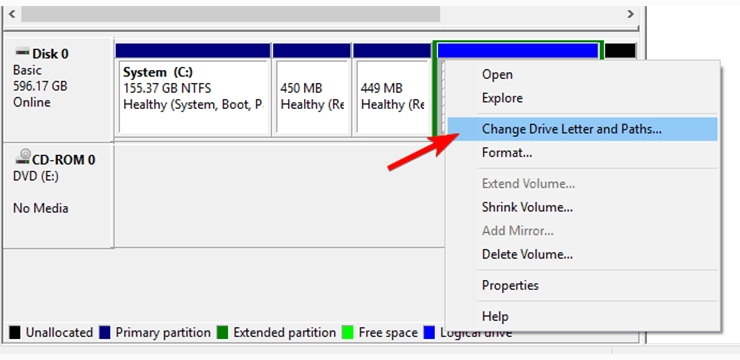
Task: Click the Extended partition legend swatch
Action: (222, 333)
